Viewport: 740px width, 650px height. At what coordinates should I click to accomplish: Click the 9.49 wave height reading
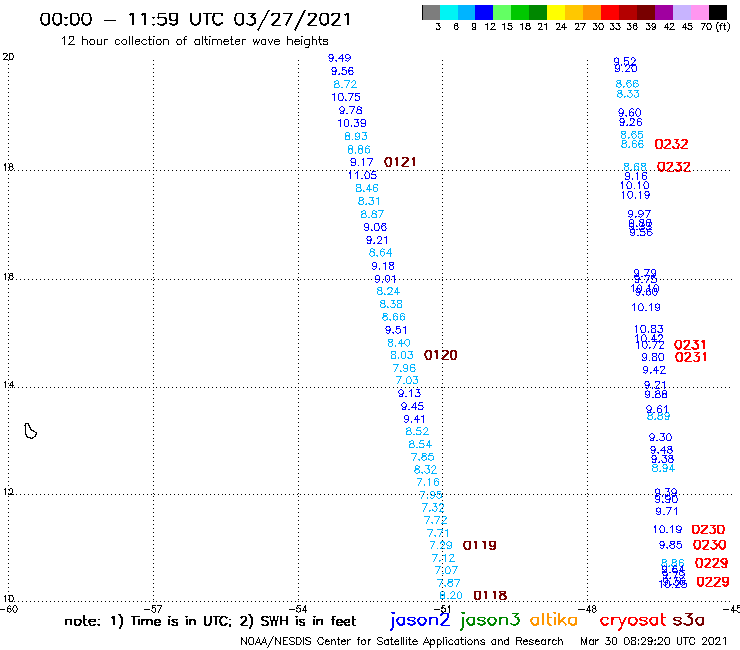pos(339,58)
